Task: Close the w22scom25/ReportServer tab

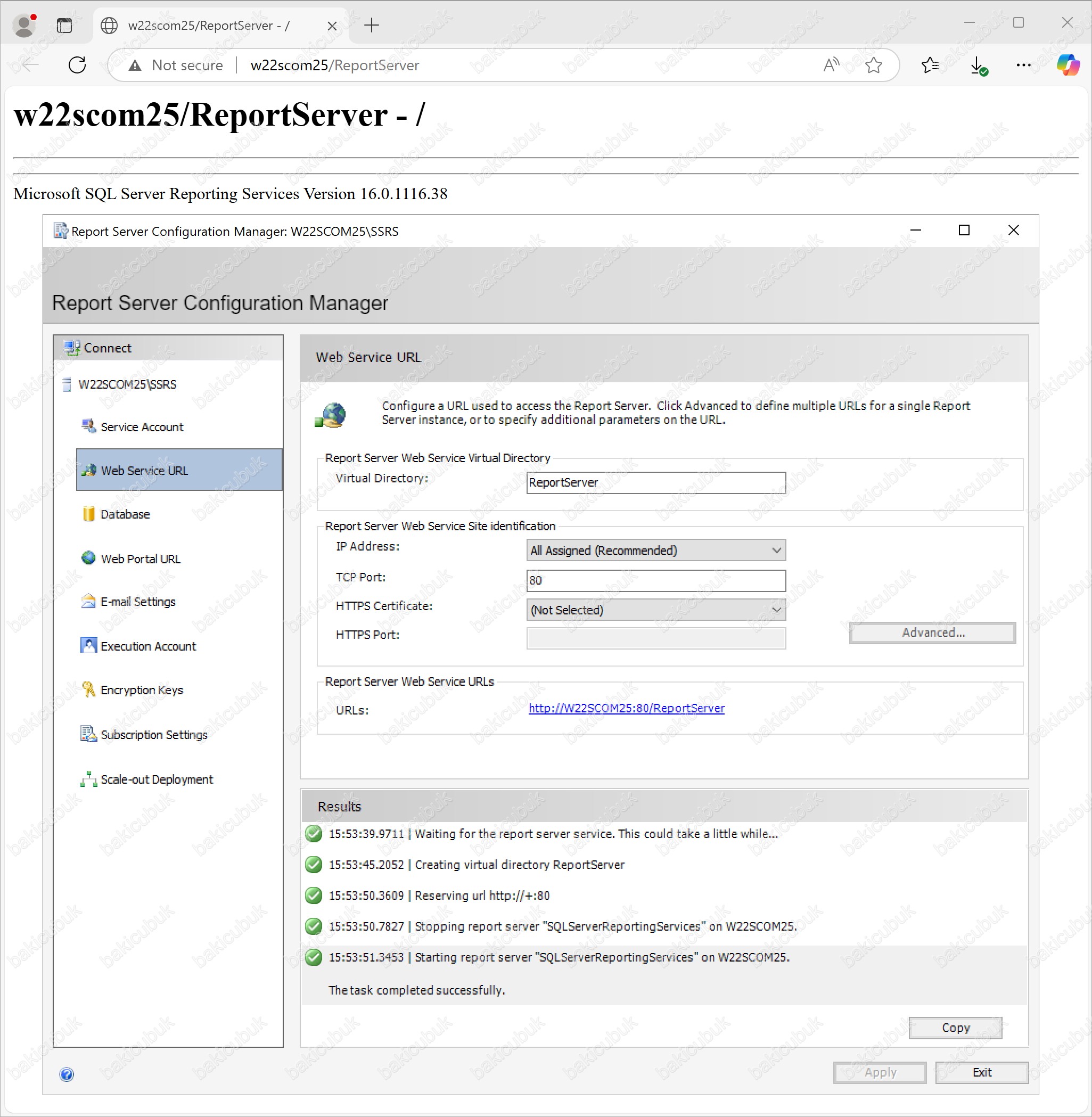Action: click(x=332, y=26)
